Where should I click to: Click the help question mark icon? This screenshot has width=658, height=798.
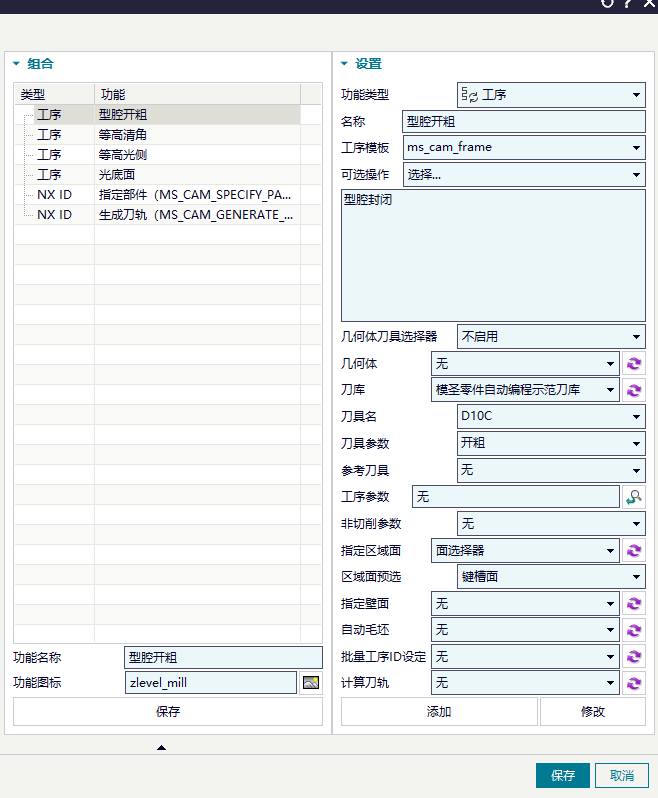(628, 4)
